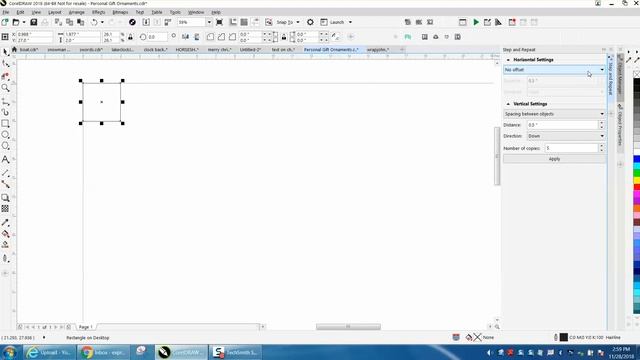The width and height of the screenshot is (640, 360).
Task: Select the Shape tool in the toolbox
Action: coord(5,64)
